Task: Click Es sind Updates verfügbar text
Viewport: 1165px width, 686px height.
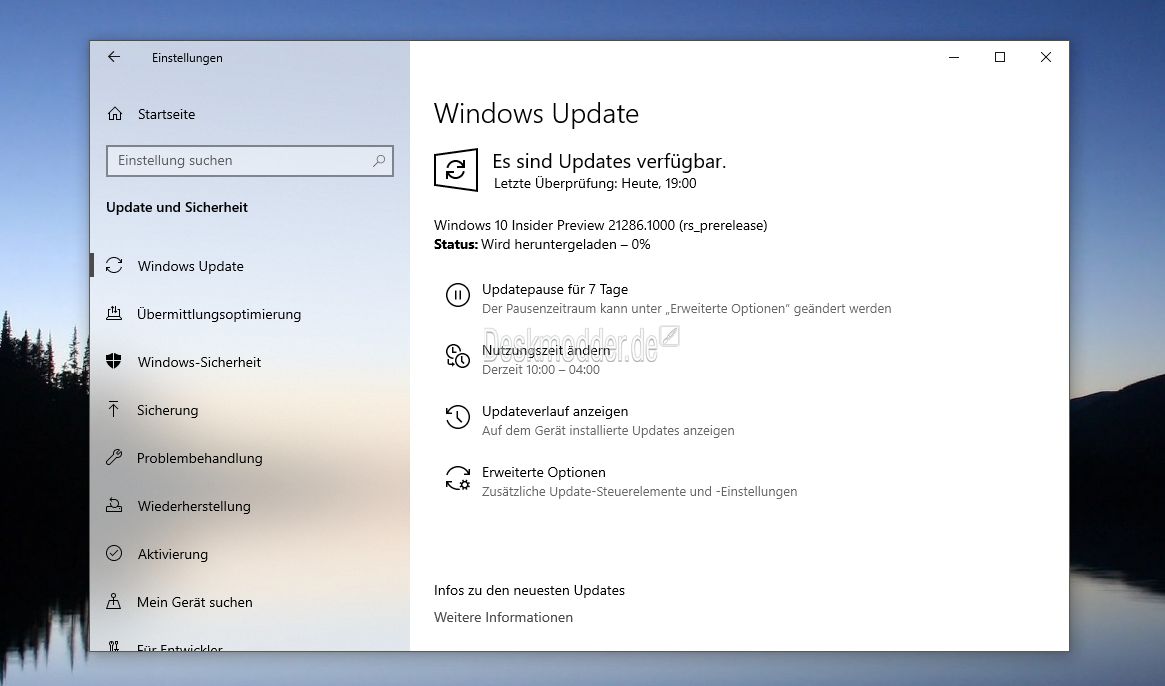Action: click(609, 161)
